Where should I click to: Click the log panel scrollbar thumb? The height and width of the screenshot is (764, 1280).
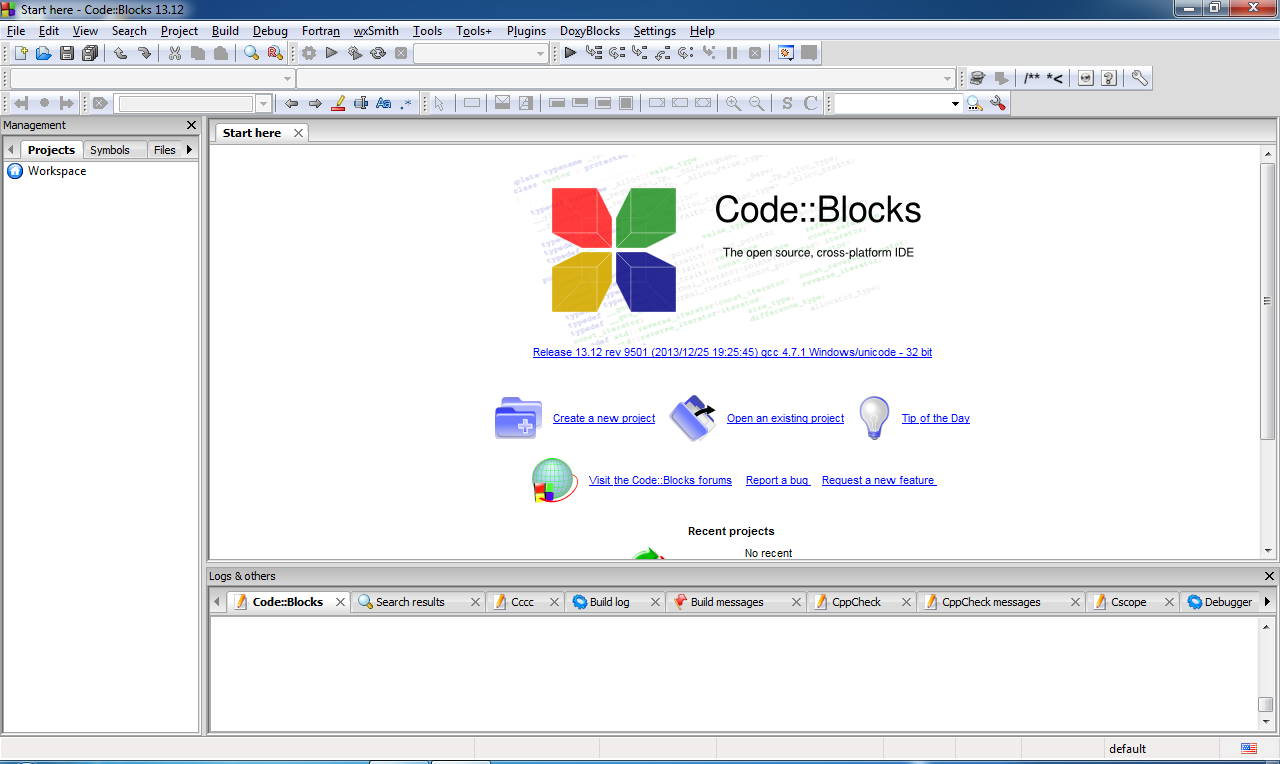click(1266, 704)
